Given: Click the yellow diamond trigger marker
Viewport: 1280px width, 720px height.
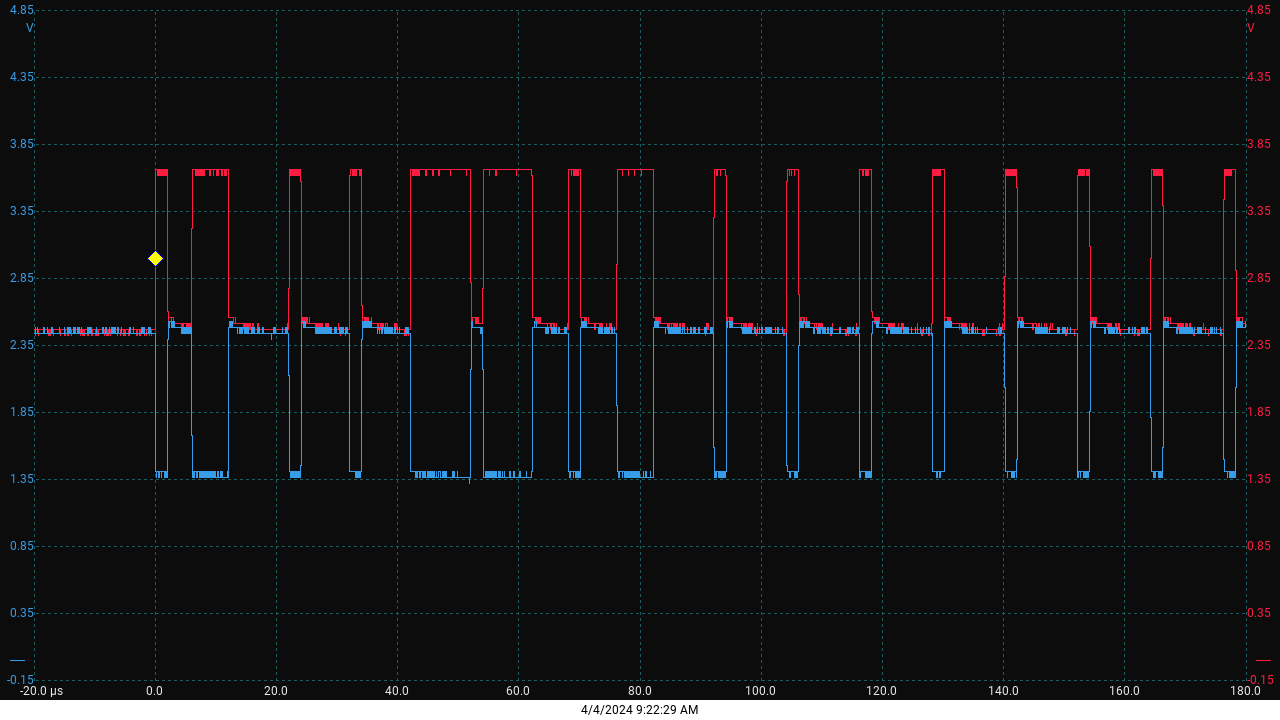Looking at the screenshot, I should point(155,258).
